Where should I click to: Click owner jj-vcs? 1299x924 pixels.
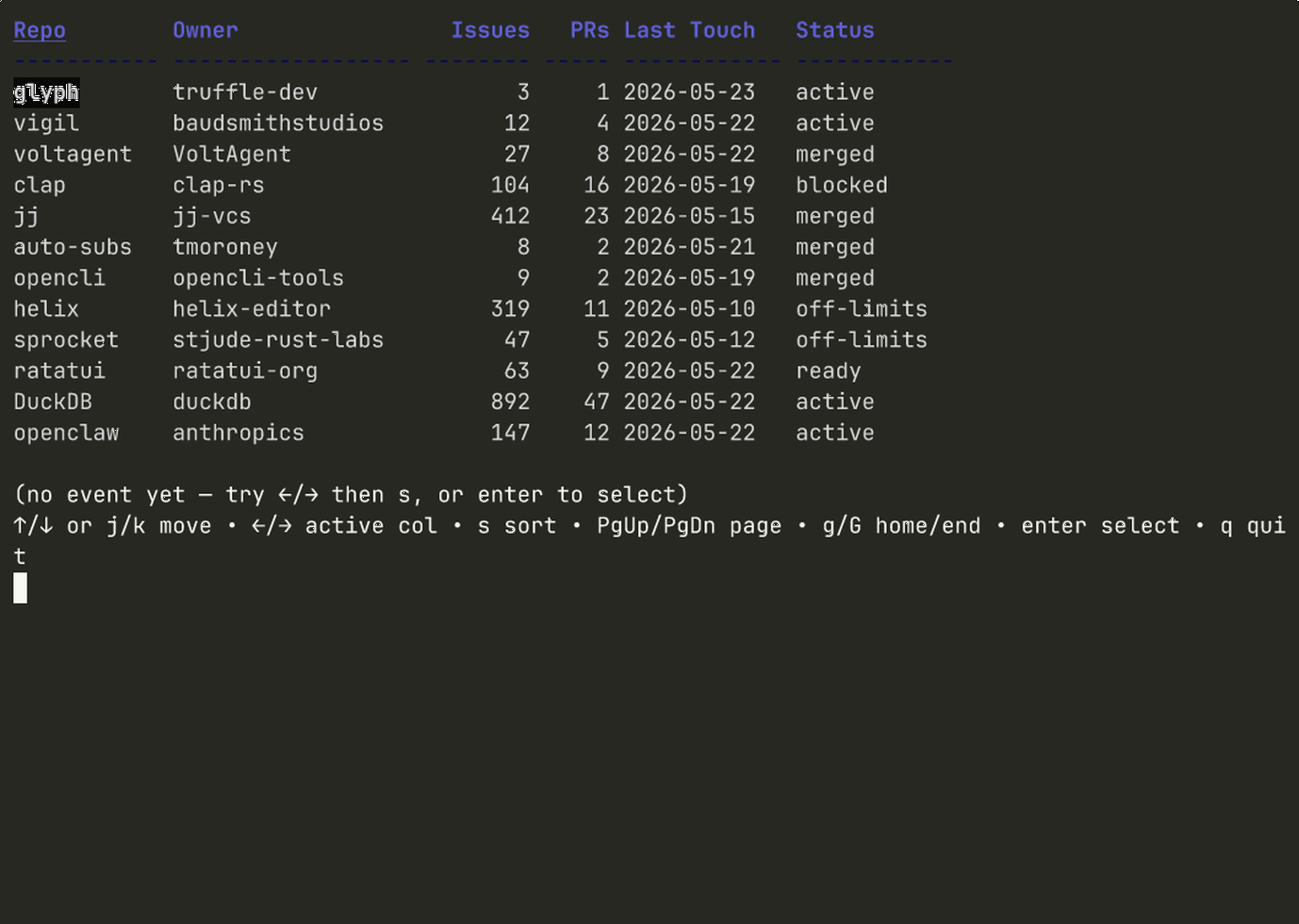(x=212, y=217)
